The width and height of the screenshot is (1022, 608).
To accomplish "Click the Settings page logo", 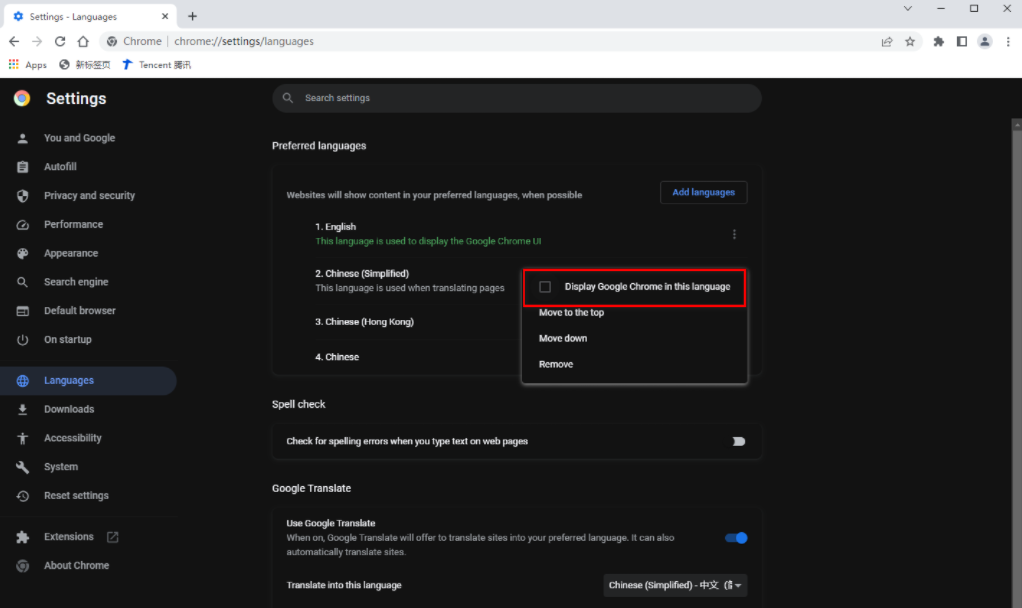I will point(22,98).
